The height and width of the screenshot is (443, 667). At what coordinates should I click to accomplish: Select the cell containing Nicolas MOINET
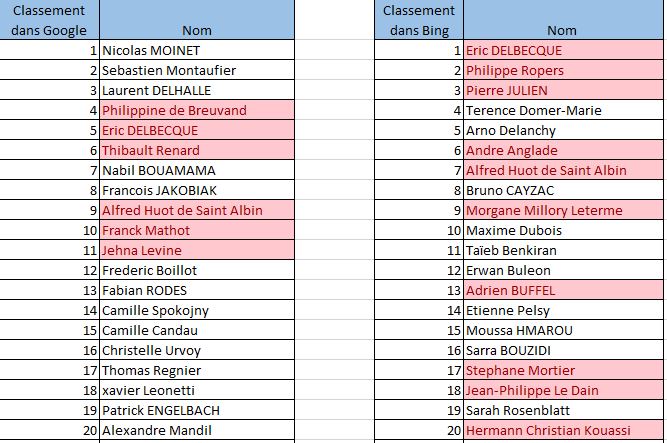pyautogui.click(x=197, y=50)
